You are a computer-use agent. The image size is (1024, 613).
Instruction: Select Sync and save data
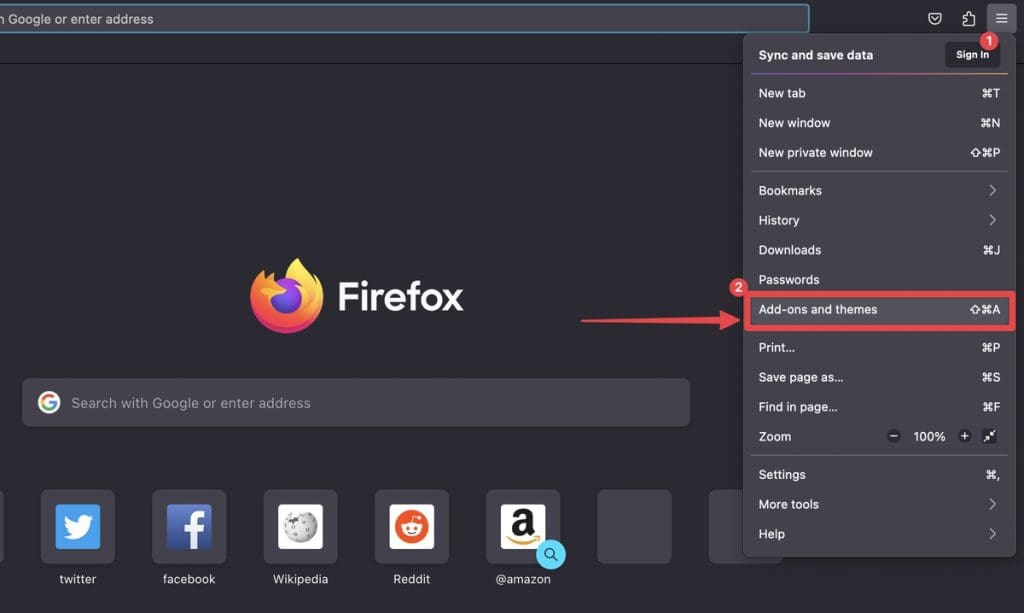point(816,55)
